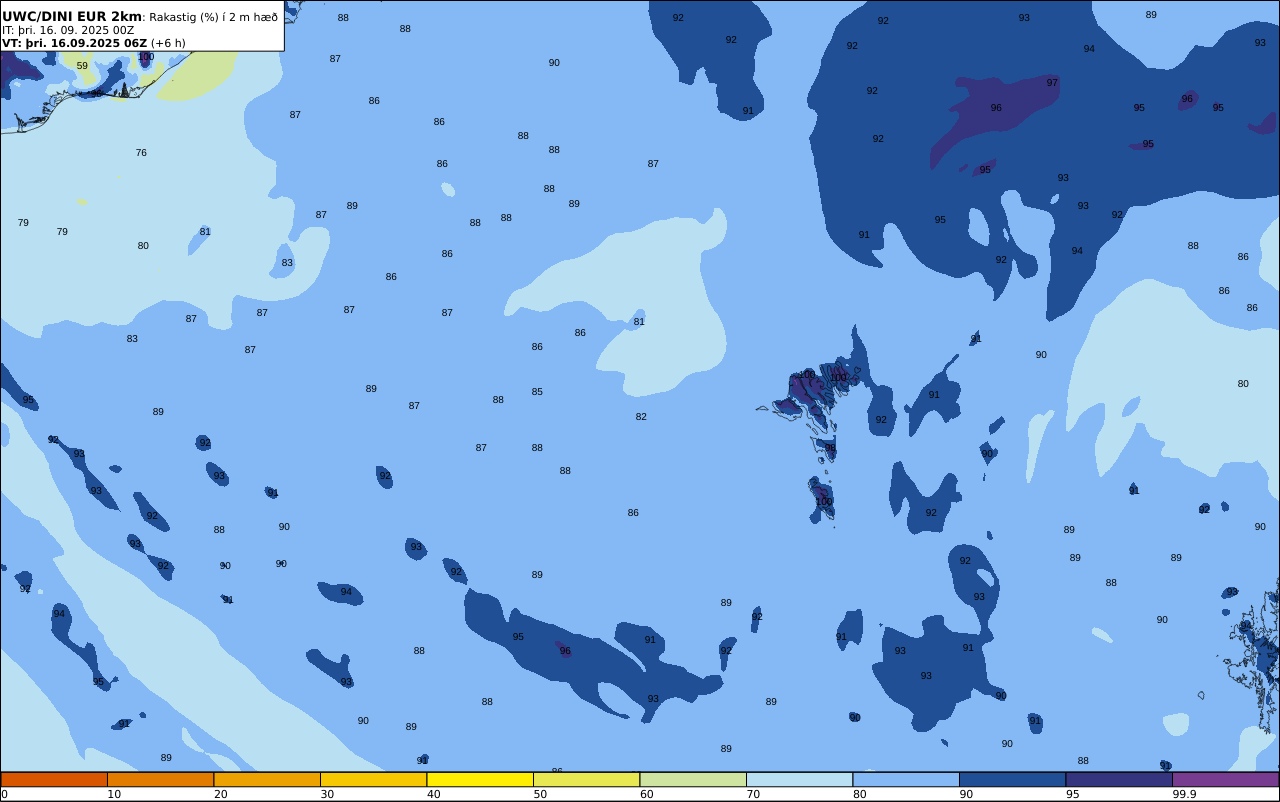Click the '70' legend tick label

(753, 794)
